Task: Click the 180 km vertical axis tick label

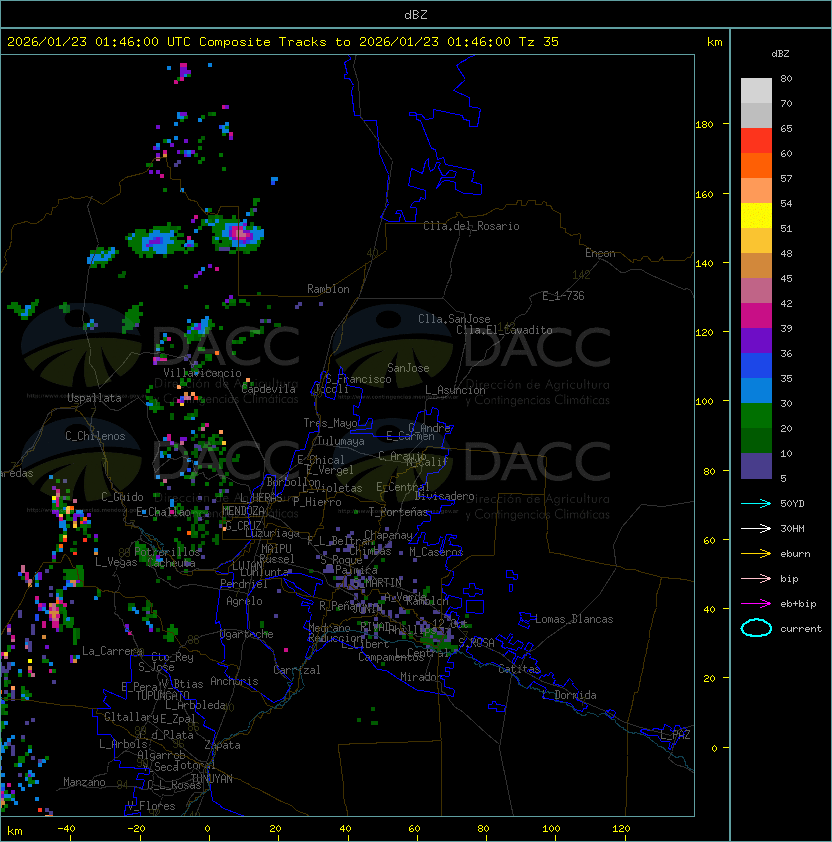Action: click(704, 124)
